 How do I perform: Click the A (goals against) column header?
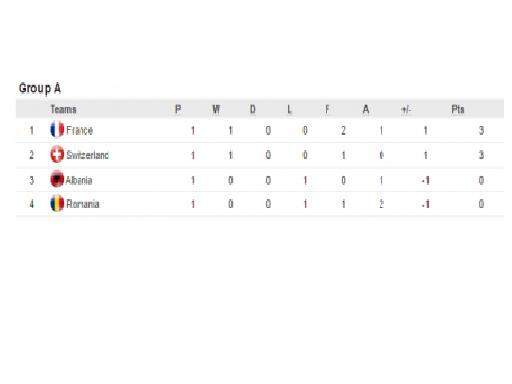pyautogui.click(x=366, y=109)
